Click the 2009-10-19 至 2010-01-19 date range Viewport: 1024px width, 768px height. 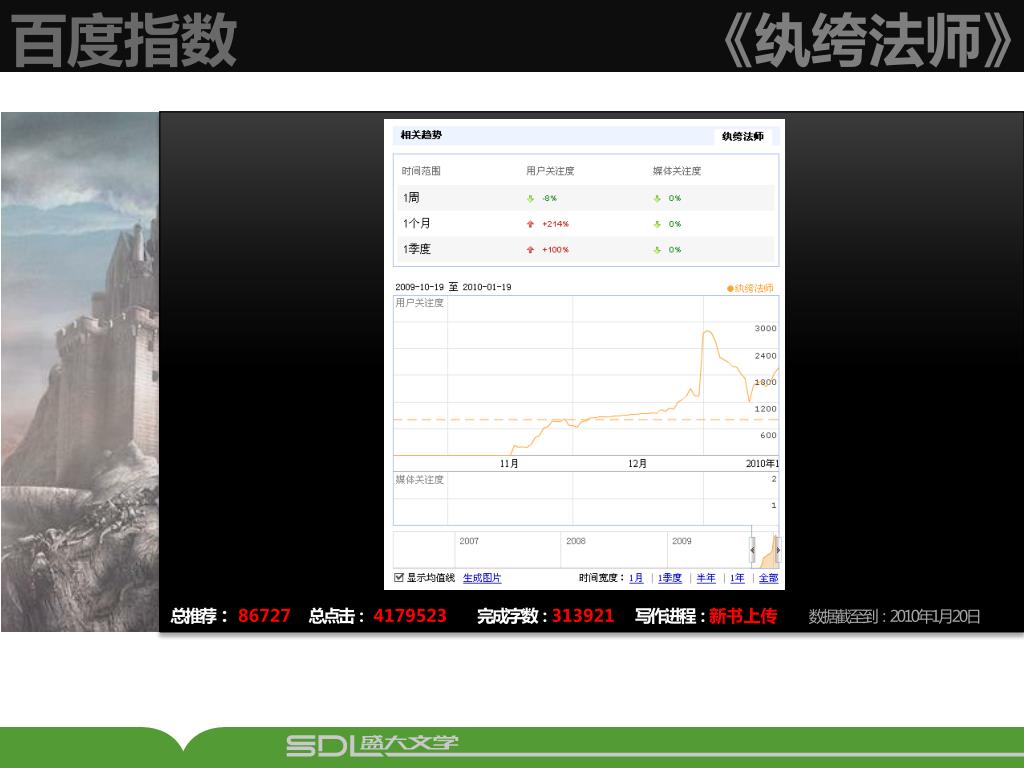pyautogui.click(x=453, y=287)
